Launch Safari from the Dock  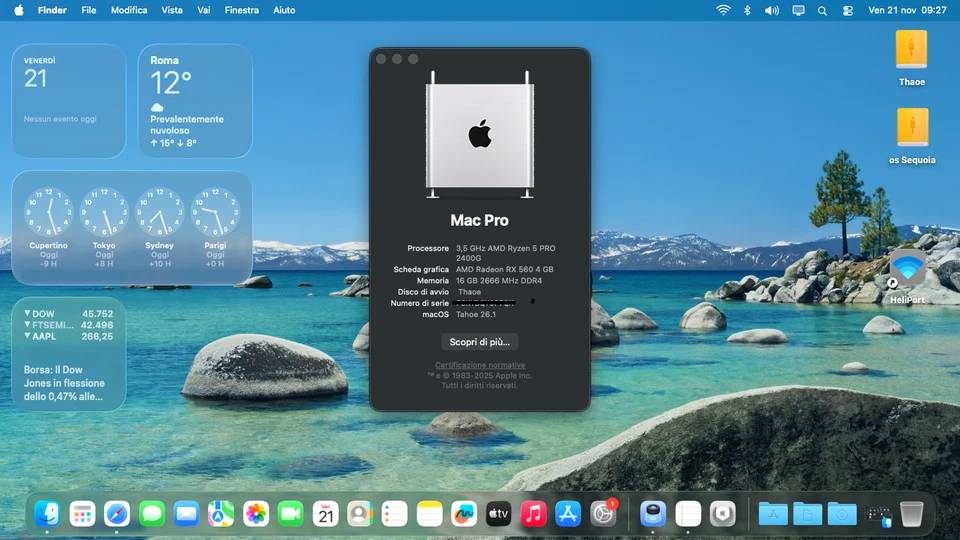pyautogui.click(x=117, y=514)
